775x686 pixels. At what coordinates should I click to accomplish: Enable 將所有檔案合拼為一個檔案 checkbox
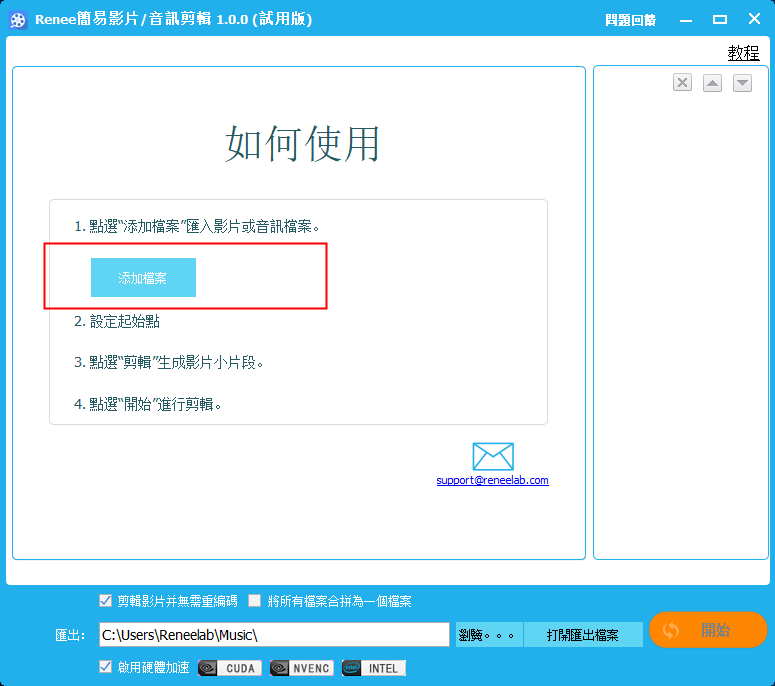click(x=255, y=600)
